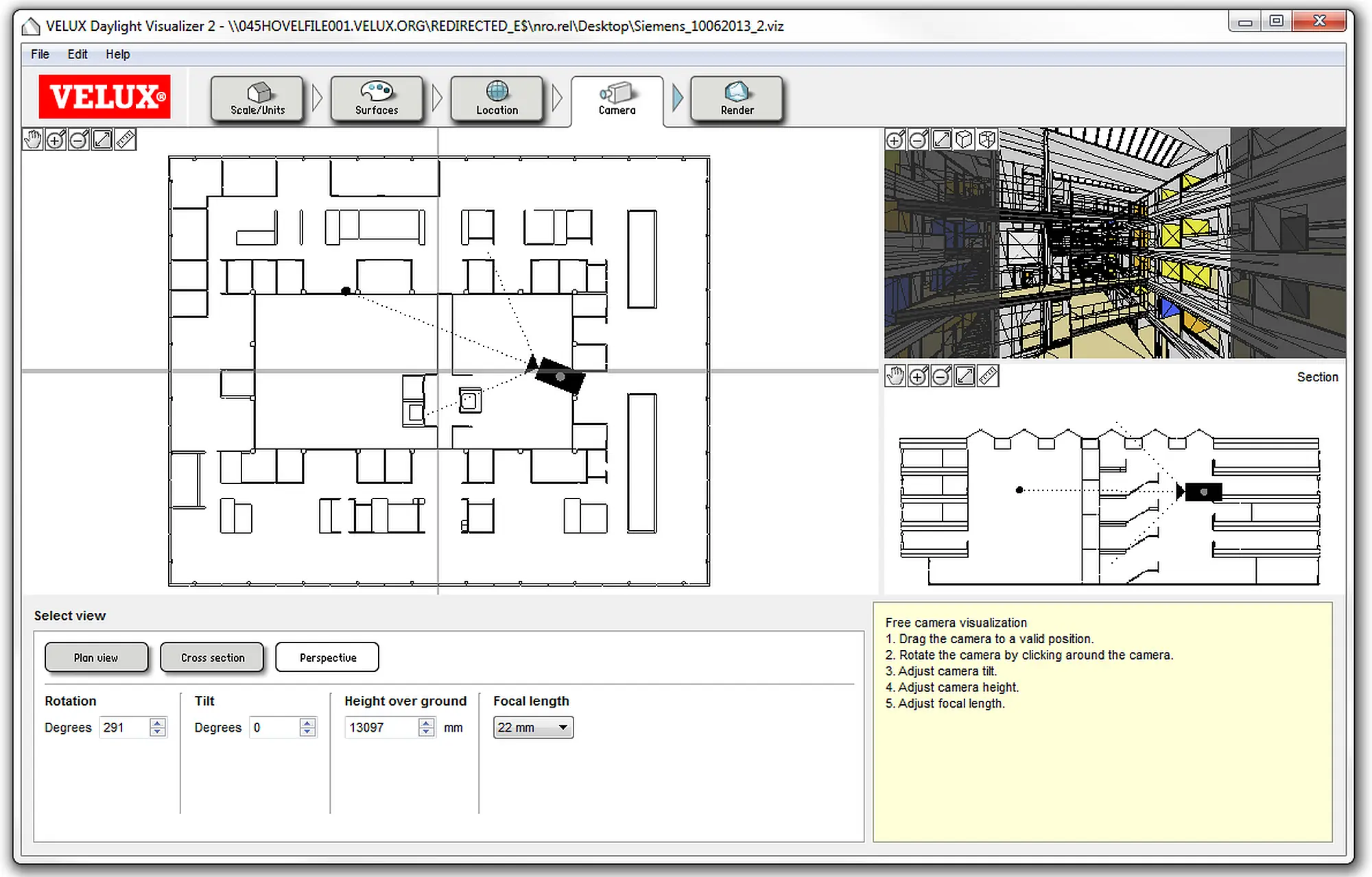Image resolution: width=1372 pixels, height=877 pixels.
Task: Click the Perspective view button
Action: point(327,657)
